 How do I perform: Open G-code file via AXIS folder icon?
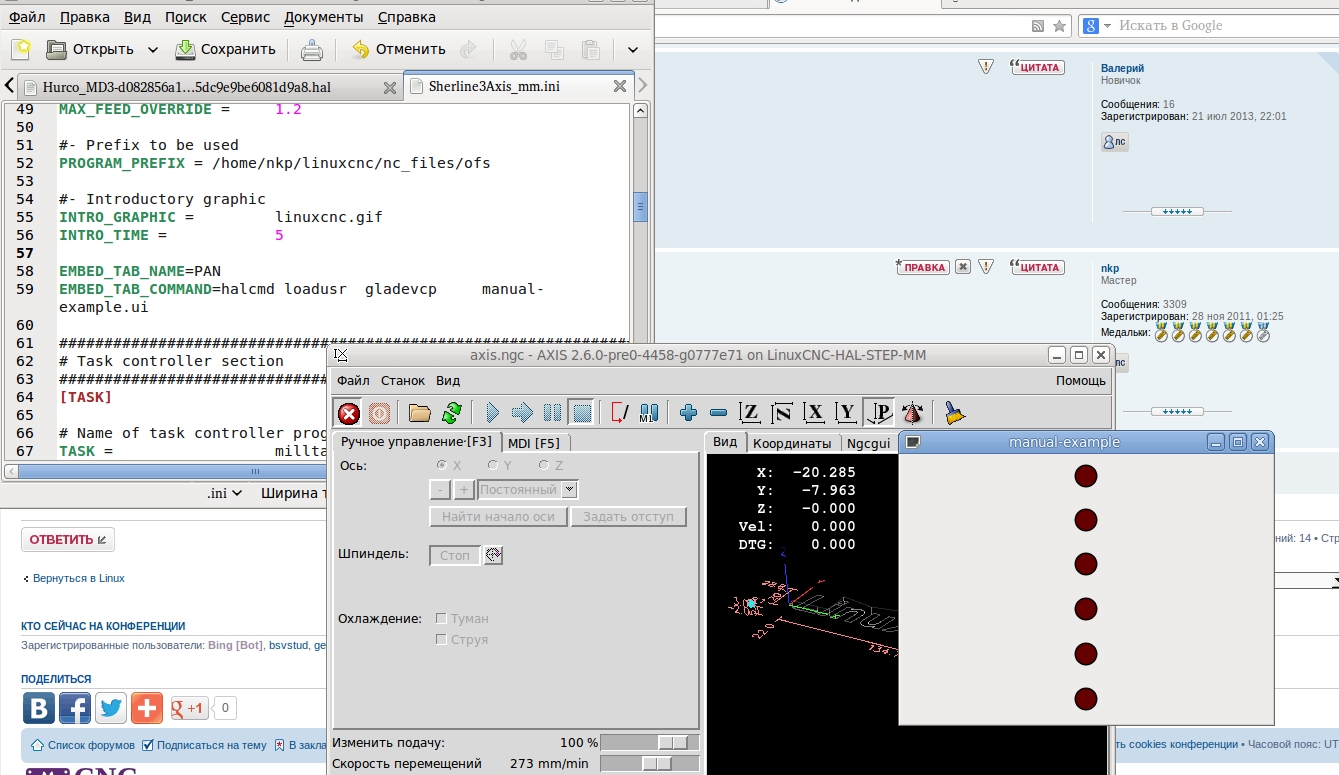420,413
